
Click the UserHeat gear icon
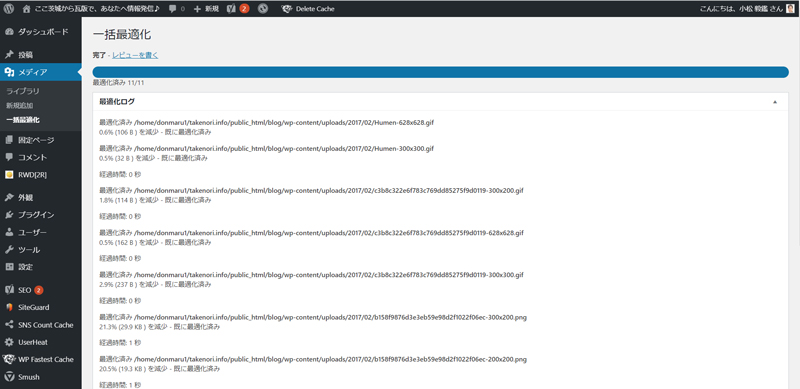tap(9, 342)
